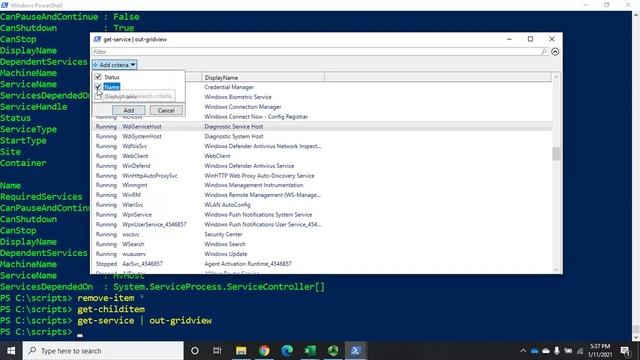Collapse the criteria panel with the round chevron
Viewport: 640px width, 360px height.
click(x=555, y=52)
